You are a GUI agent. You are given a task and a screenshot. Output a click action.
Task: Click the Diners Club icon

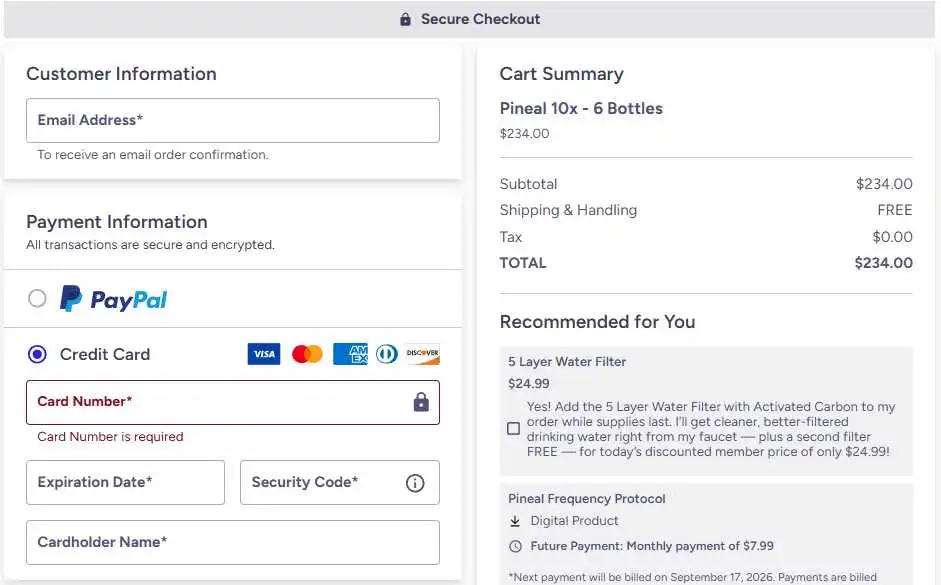(387, 354)
